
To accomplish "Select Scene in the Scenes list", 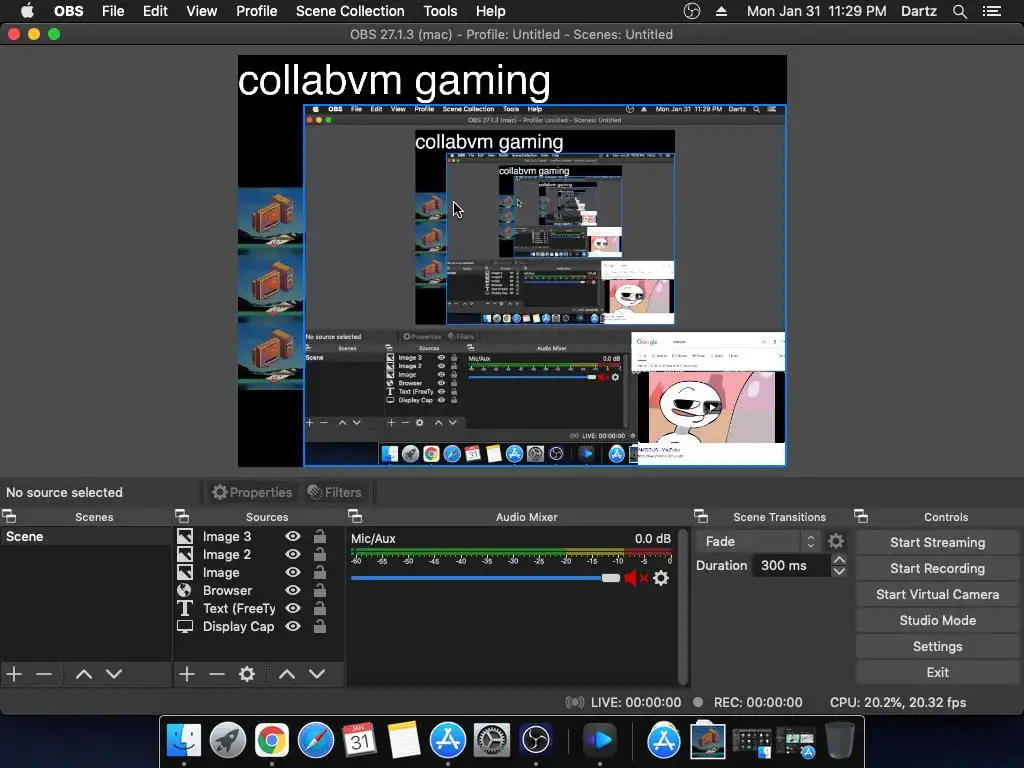I will coord(86,536).
